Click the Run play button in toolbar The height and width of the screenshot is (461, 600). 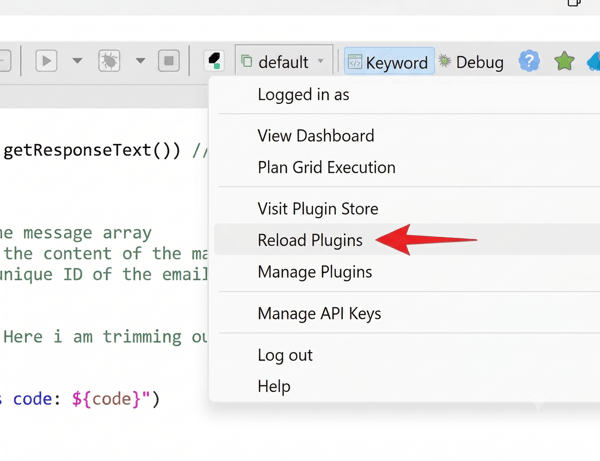pyautogui.click(x=46, y=60)
